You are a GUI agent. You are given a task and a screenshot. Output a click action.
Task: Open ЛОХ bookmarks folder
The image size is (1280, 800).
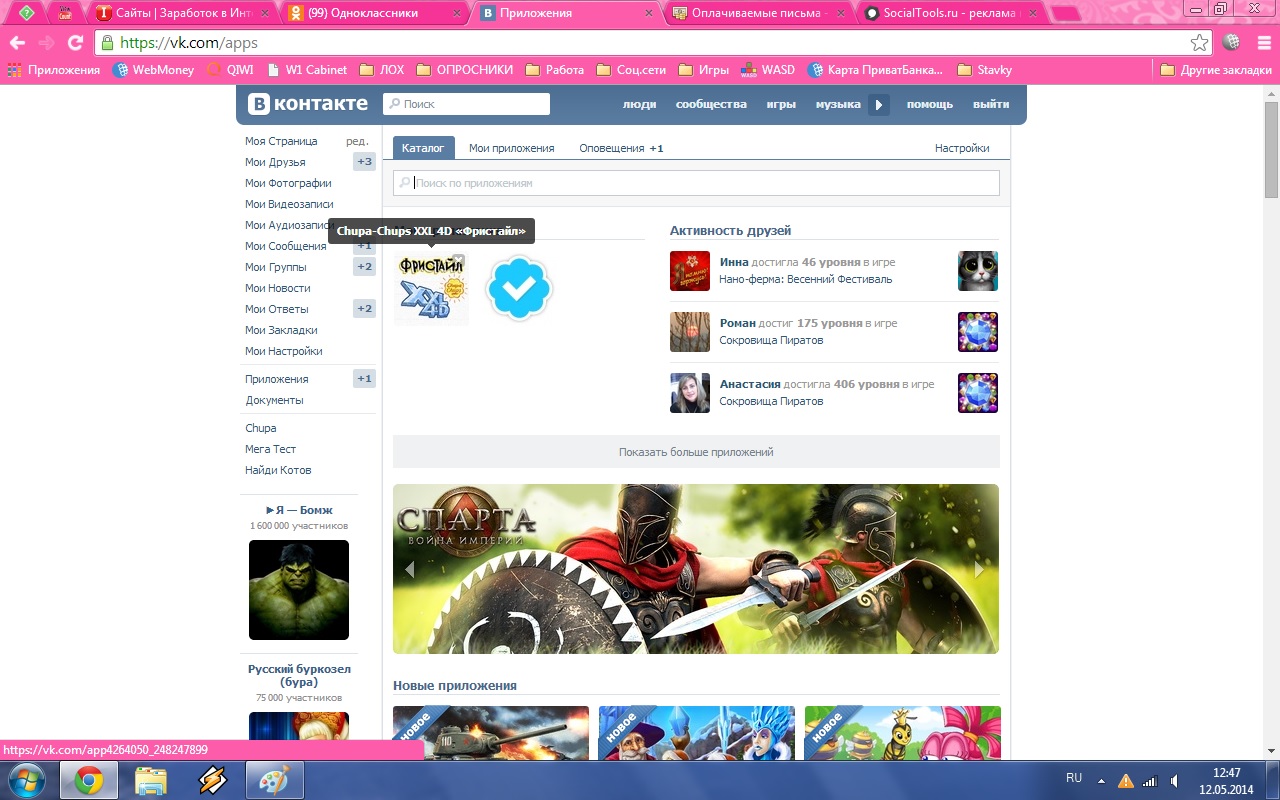point(382,70)
